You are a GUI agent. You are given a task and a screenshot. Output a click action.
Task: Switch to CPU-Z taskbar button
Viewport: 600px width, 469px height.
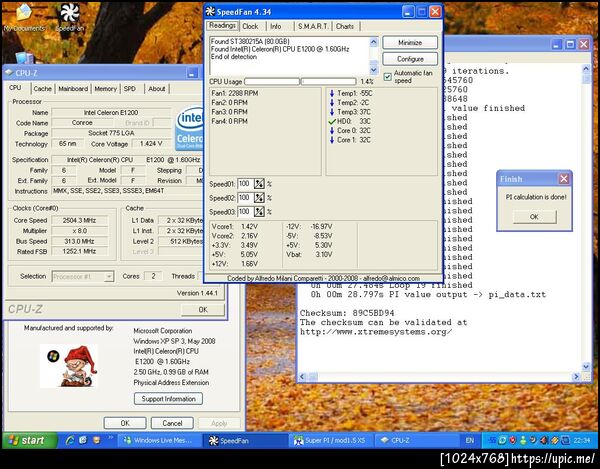(416, 440)
